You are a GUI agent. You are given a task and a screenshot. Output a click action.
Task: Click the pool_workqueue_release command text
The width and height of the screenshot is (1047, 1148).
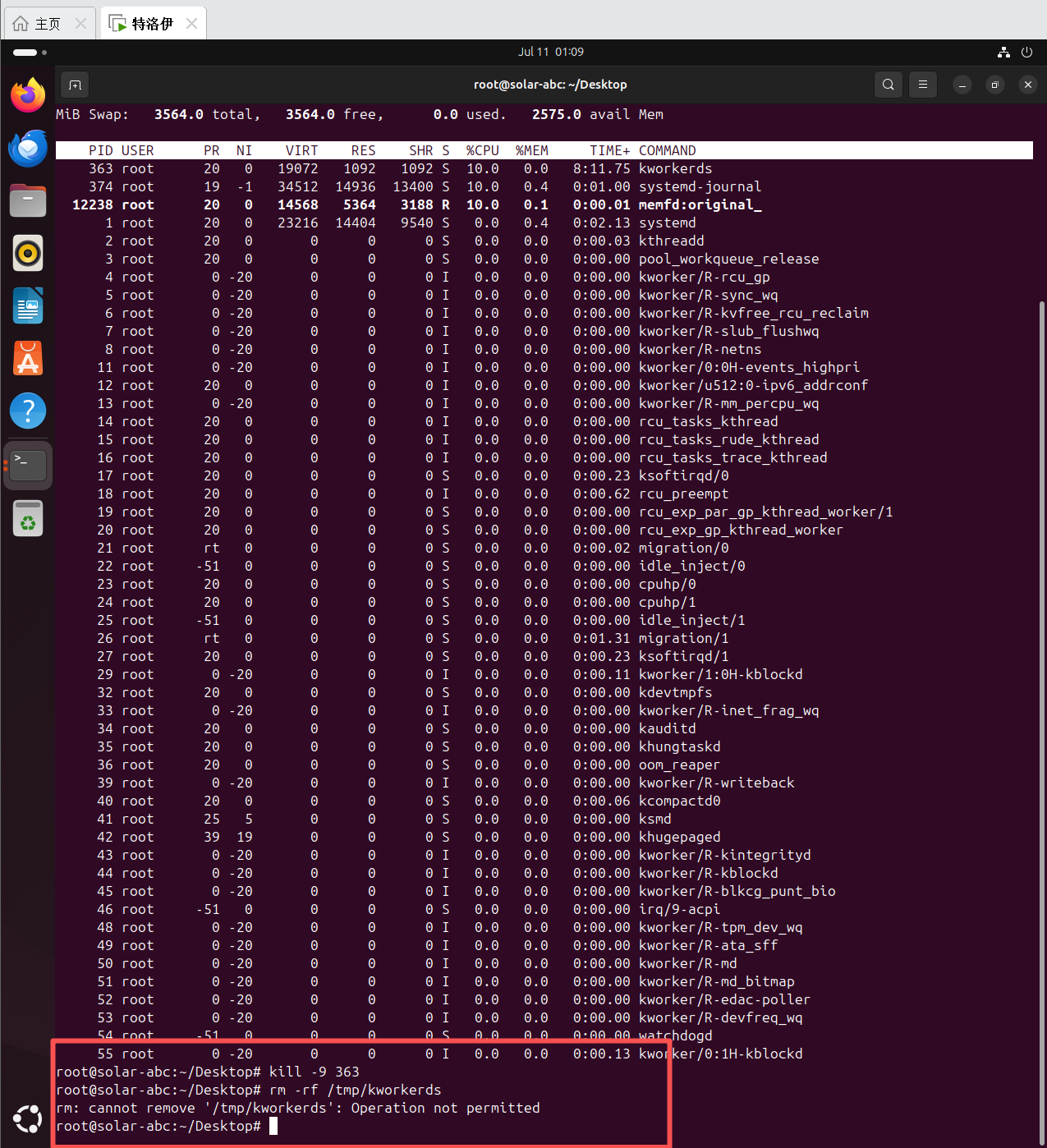click(x=729, y=259)
